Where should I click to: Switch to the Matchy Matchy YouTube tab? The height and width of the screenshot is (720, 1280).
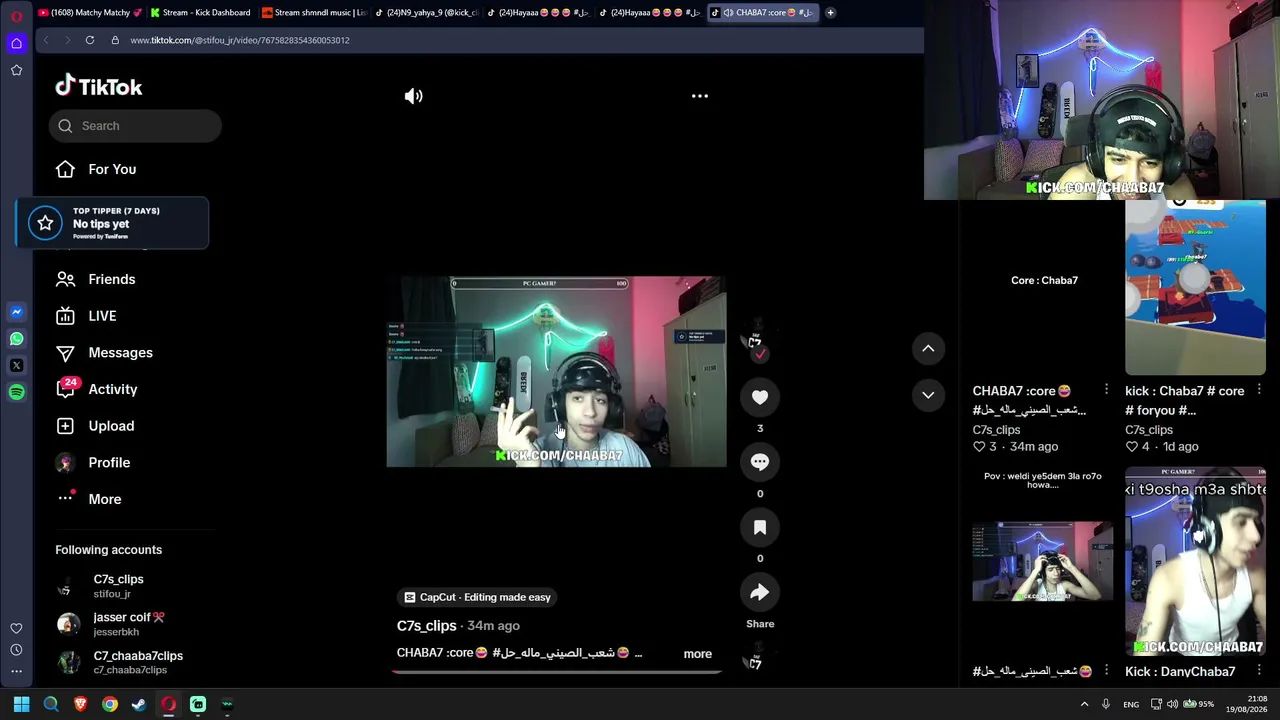click(88, 13)
